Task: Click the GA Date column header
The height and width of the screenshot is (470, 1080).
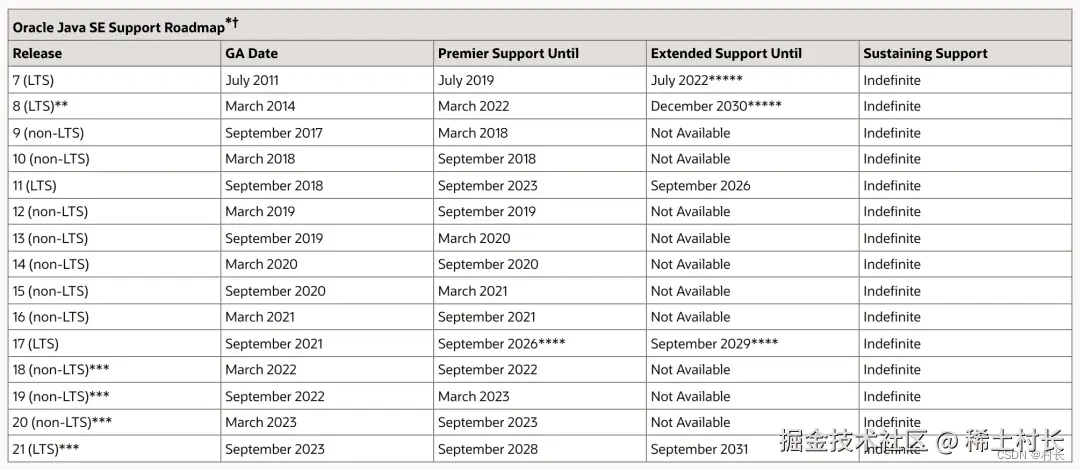Action: (x=251, y=54)
